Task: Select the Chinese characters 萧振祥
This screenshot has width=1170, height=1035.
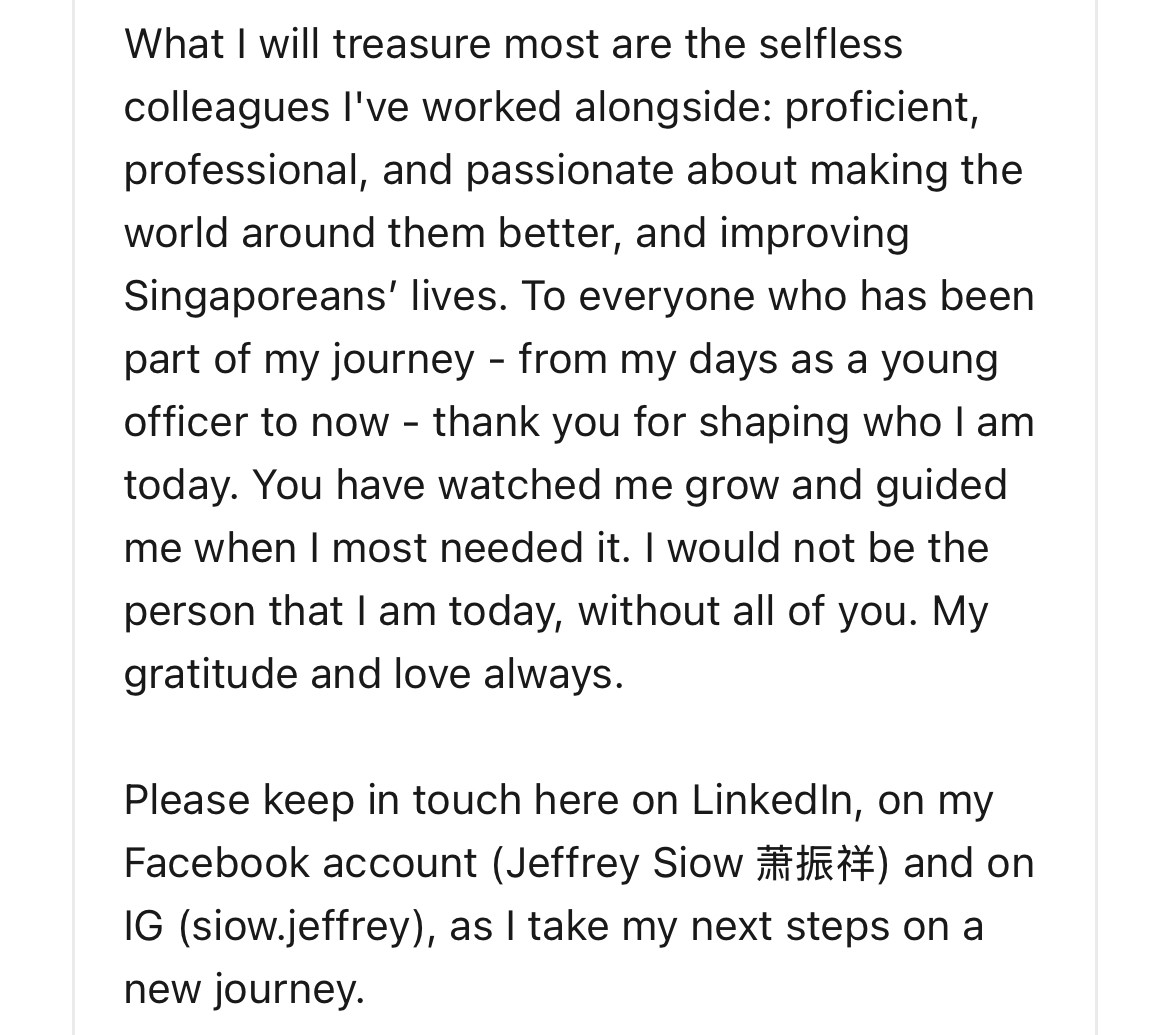Action: 815,864
